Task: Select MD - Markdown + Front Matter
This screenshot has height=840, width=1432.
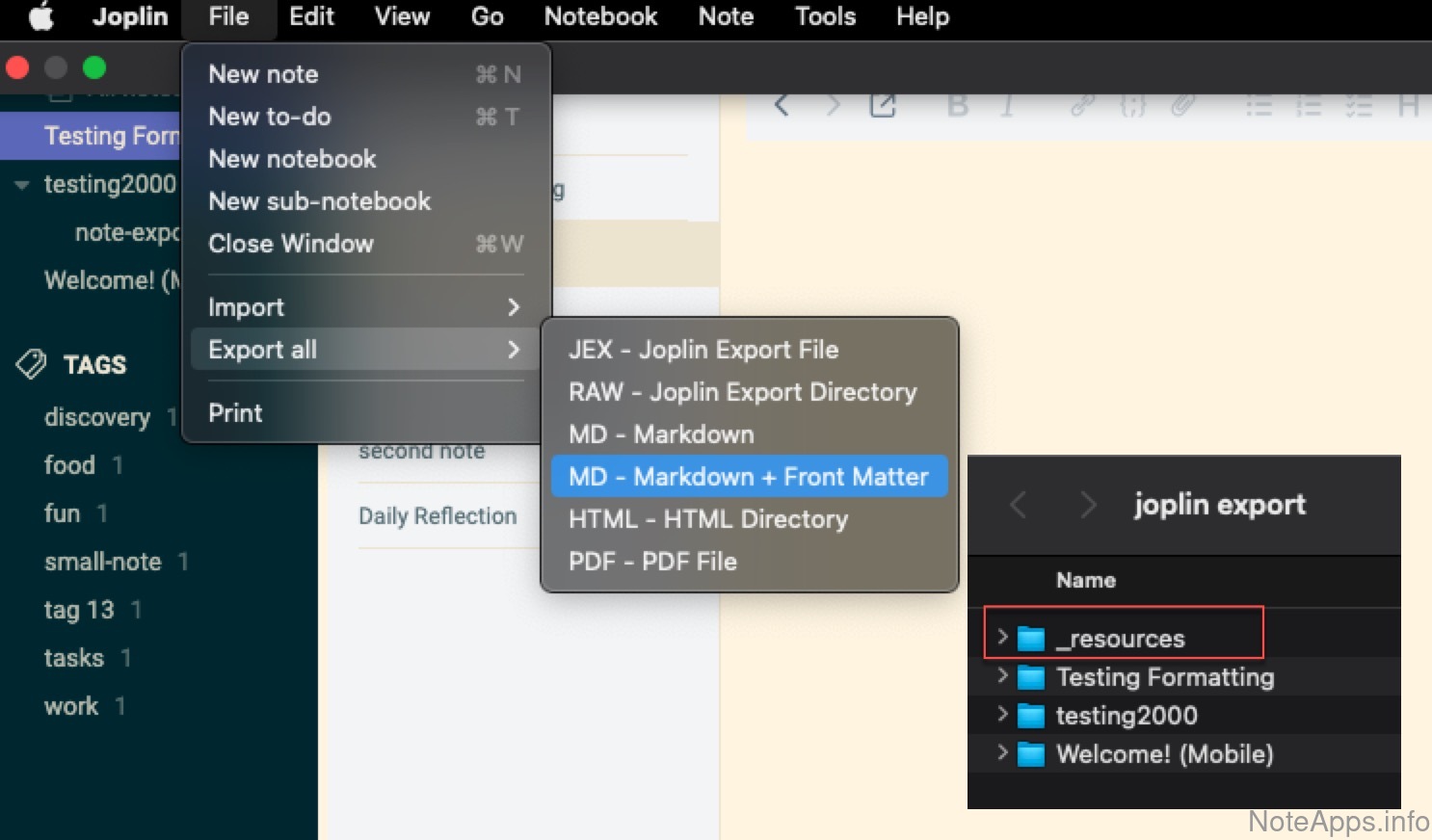Action: click(x=748, y=477)
